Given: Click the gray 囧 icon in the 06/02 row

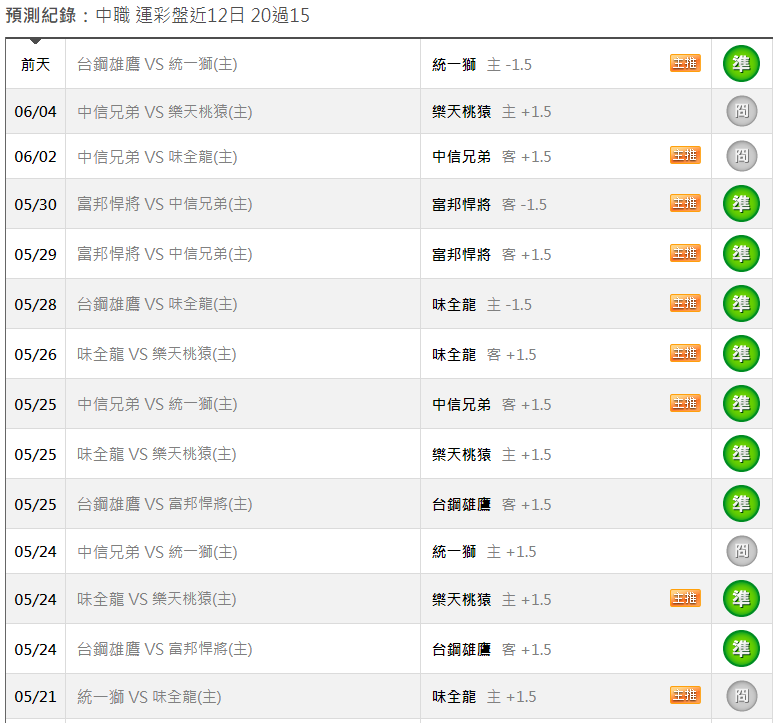Looking at the screenshot, I should [x=742, y=156].
